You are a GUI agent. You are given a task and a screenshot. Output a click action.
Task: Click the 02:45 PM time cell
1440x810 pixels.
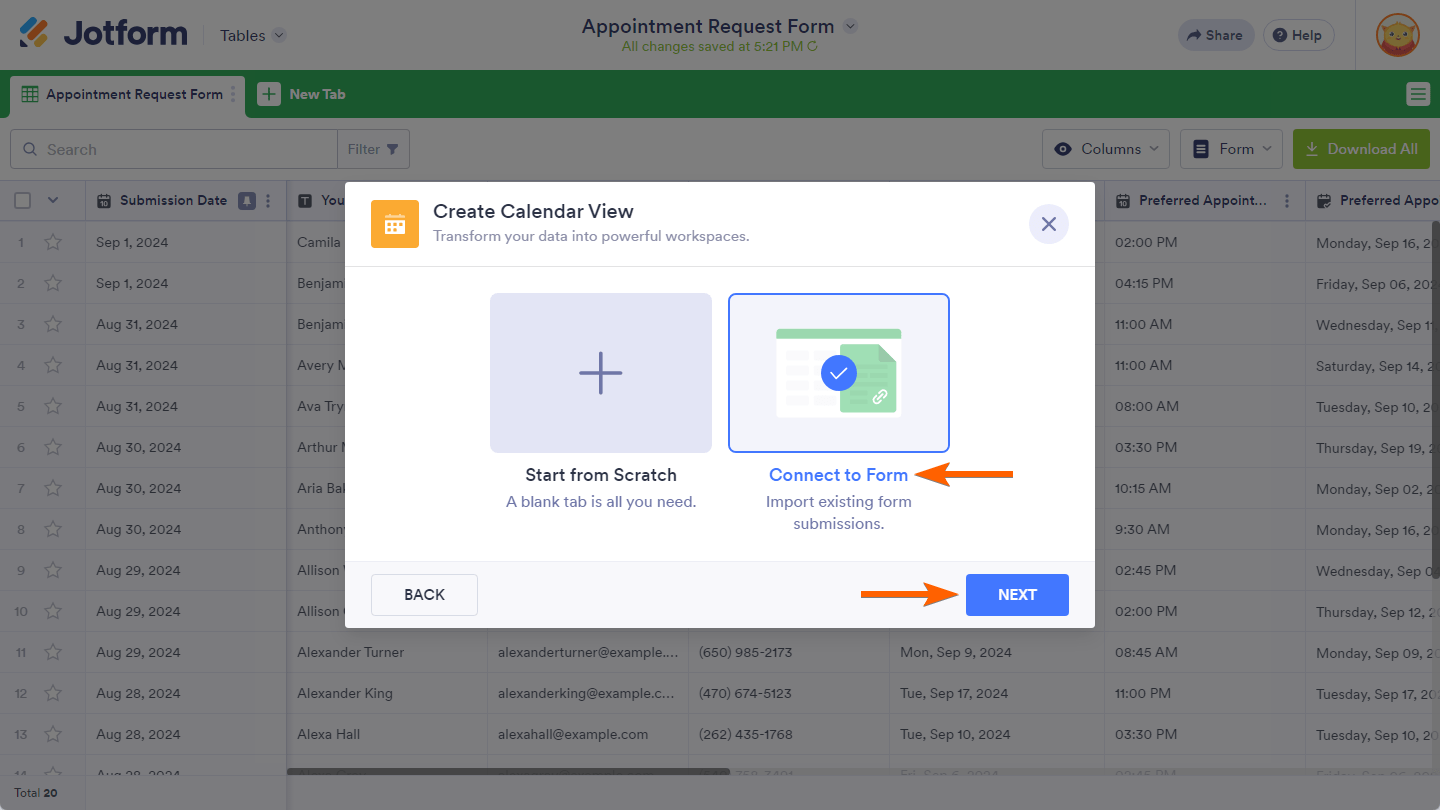[1205, 570]
